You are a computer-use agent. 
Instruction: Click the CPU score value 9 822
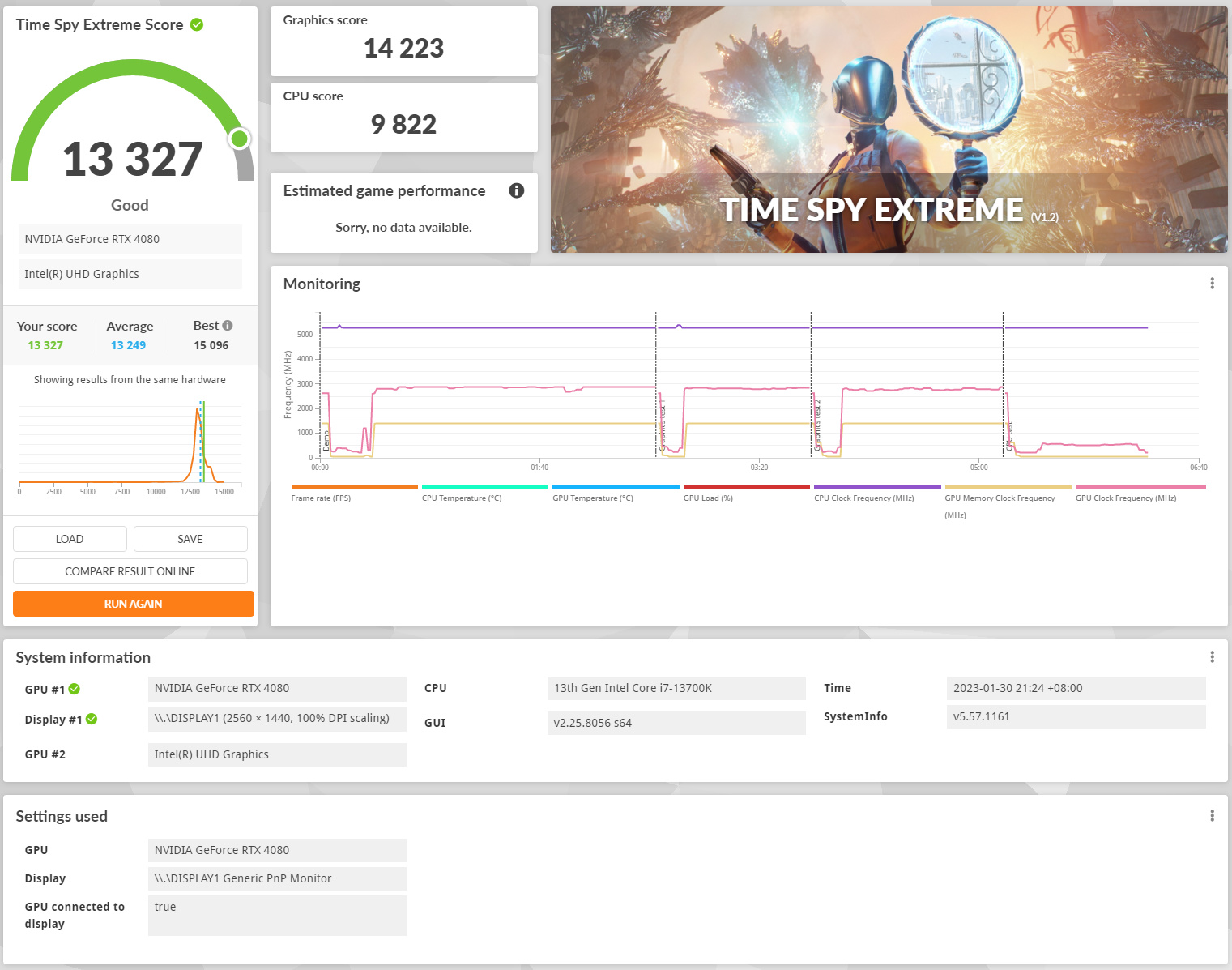404,125
